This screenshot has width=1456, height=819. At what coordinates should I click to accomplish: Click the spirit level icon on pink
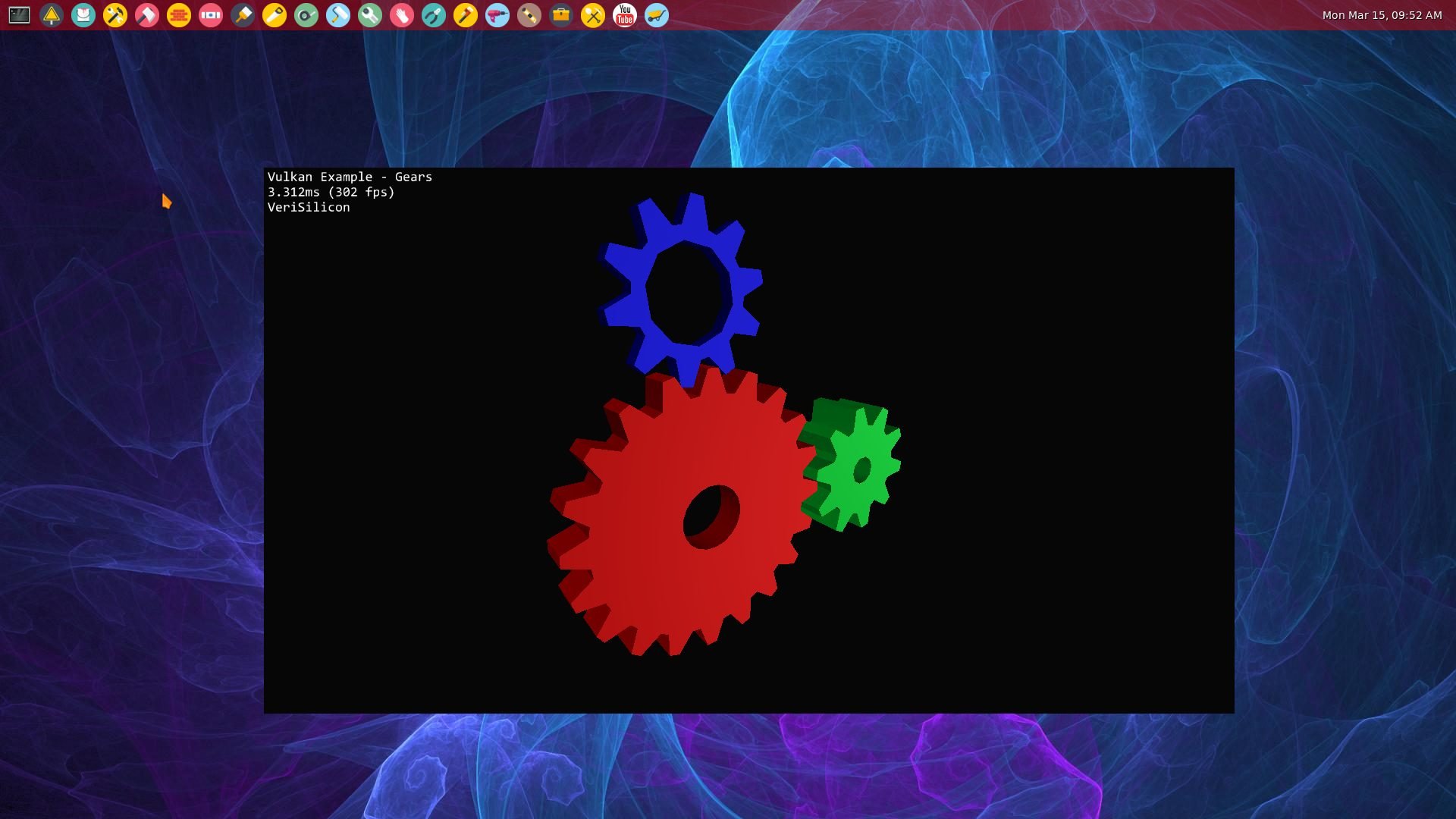pyautogui.click(x=211, y=15)
